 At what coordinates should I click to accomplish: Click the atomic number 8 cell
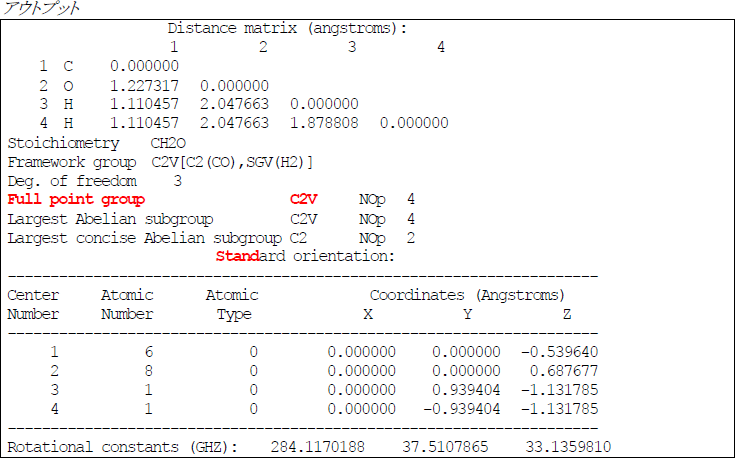149,371
